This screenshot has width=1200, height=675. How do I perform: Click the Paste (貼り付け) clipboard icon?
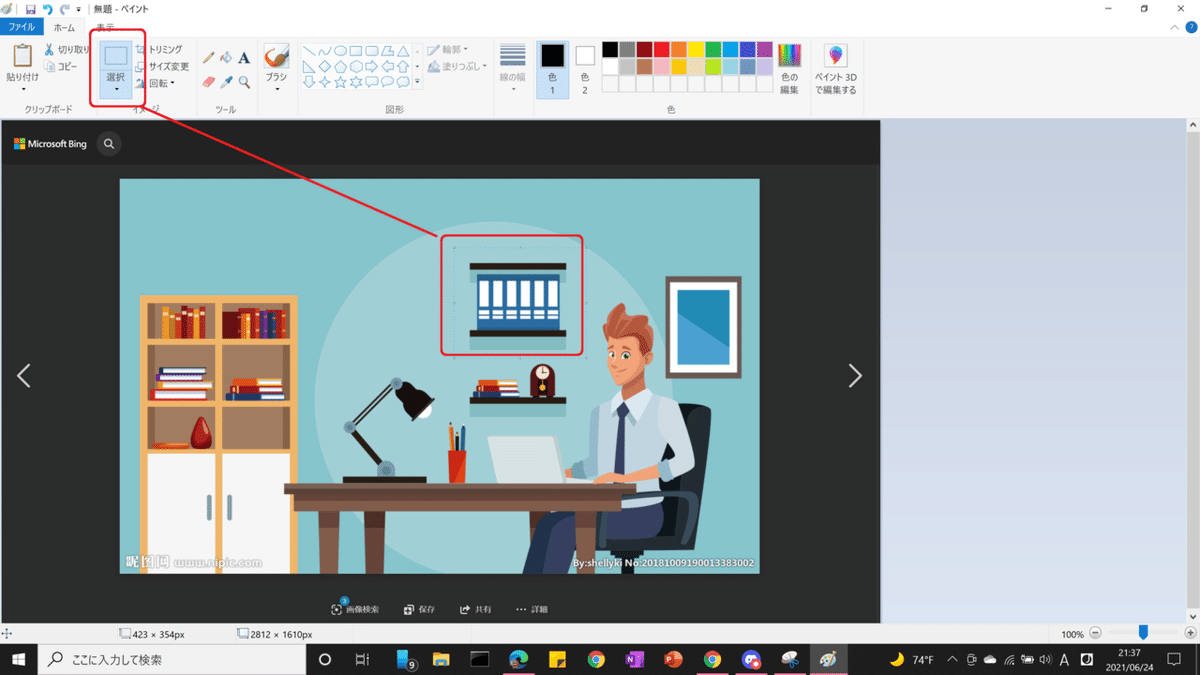(22, 56)
